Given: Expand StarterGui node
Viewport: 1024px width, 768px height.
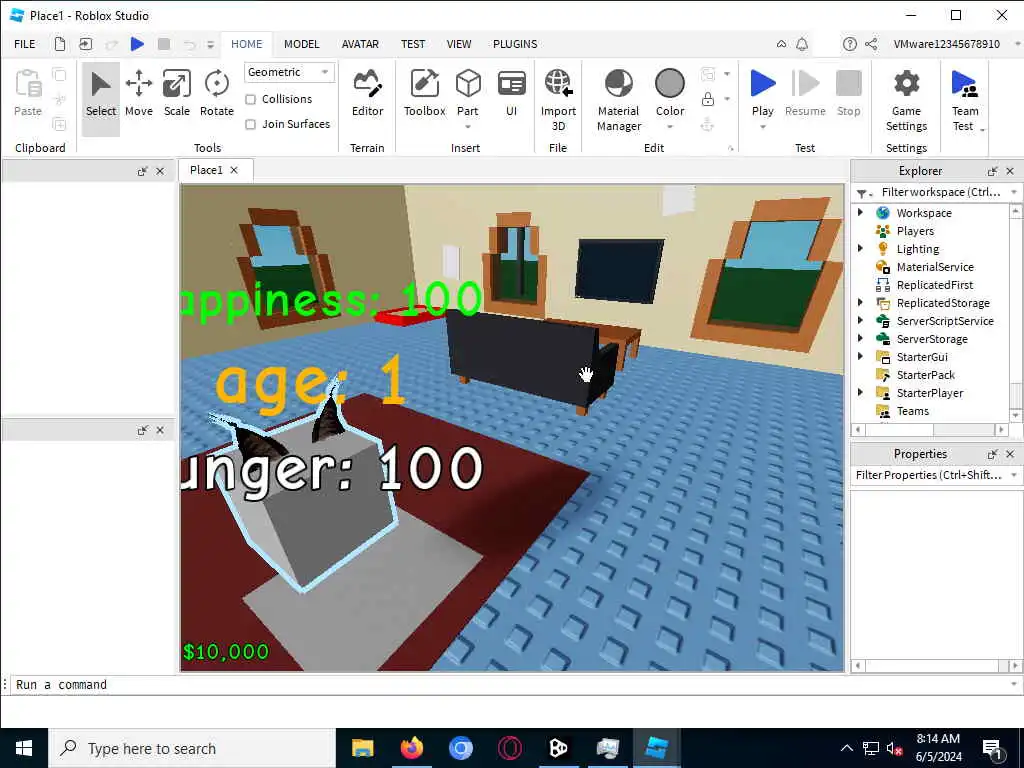Looking at the screenshot, I should tap(861, 356).
